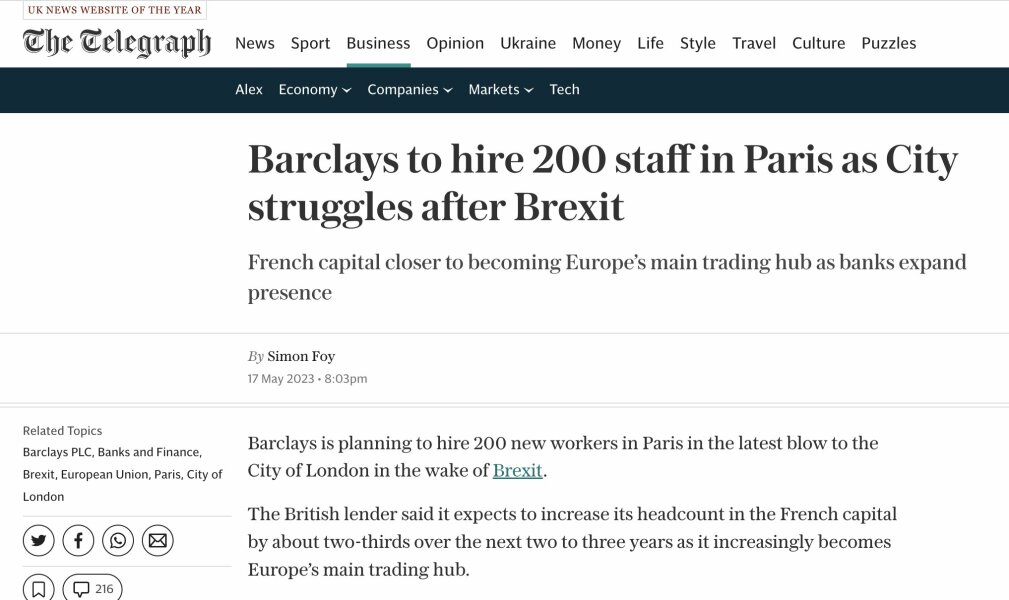
Task: Switch to the Opinion section
Action: (x=455, y=43)
